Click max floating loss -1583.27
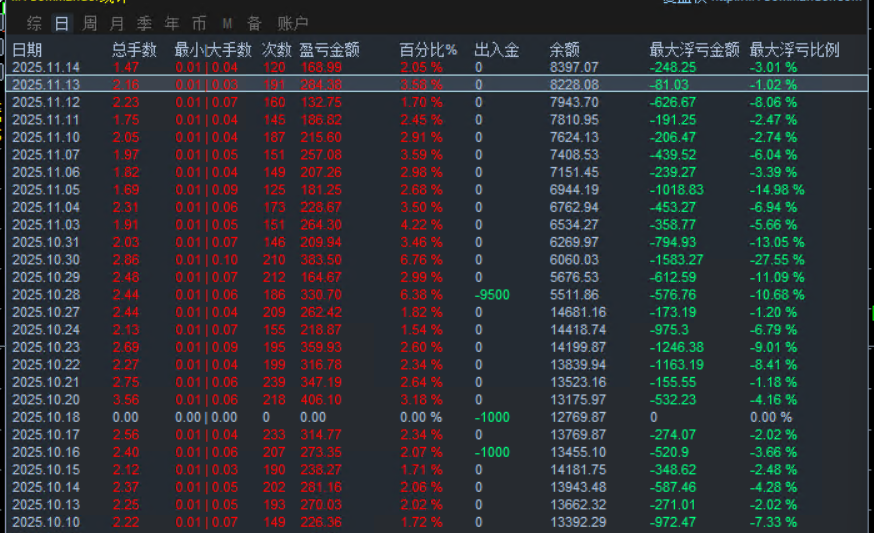The image size is (874, 533). point(677,260)
